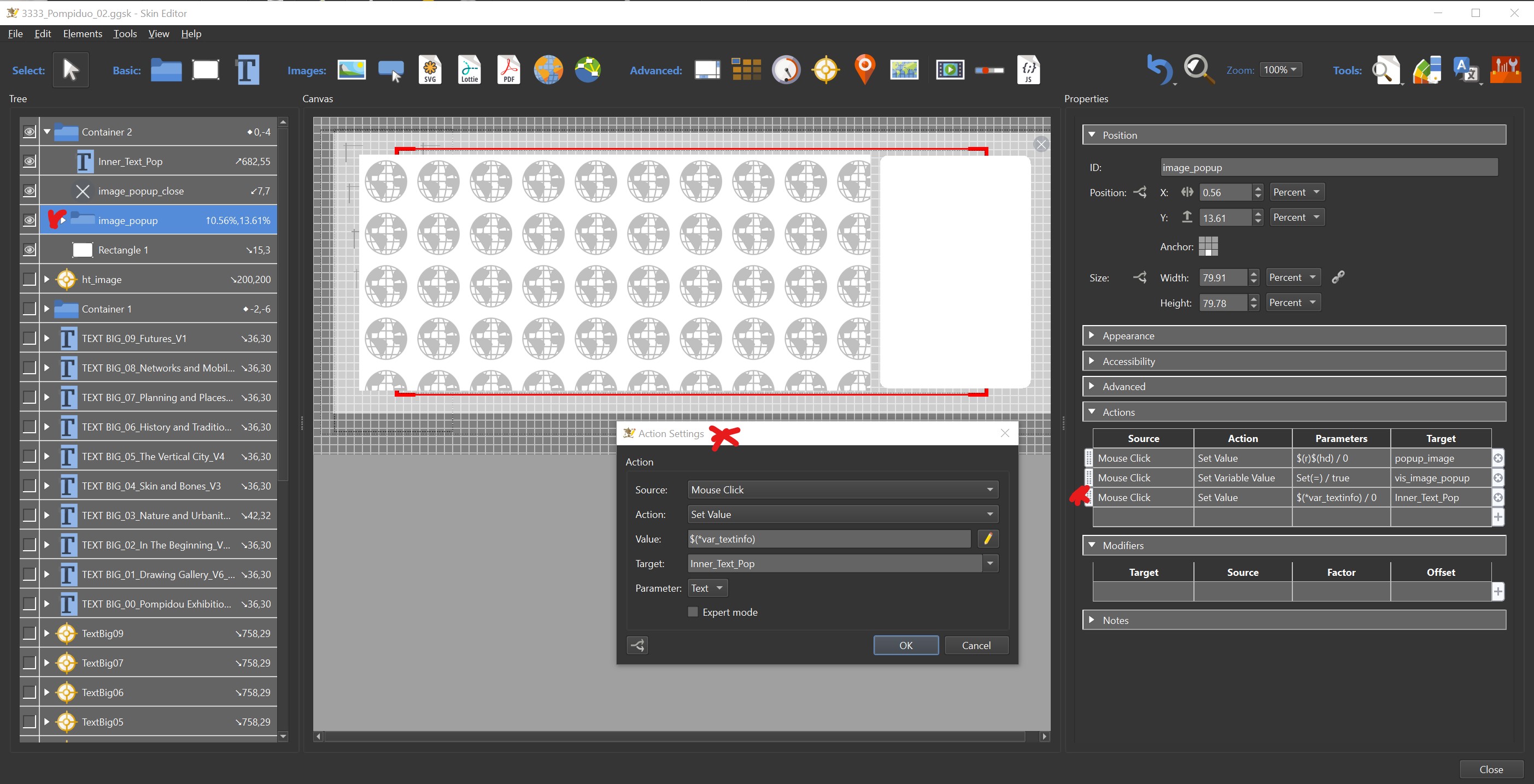Image resolution: width=1534 pixels, height=784 pixels.
Task: Check visibility box for TEXT BIG_09_Futures_V1
Action: pos(29,338)
